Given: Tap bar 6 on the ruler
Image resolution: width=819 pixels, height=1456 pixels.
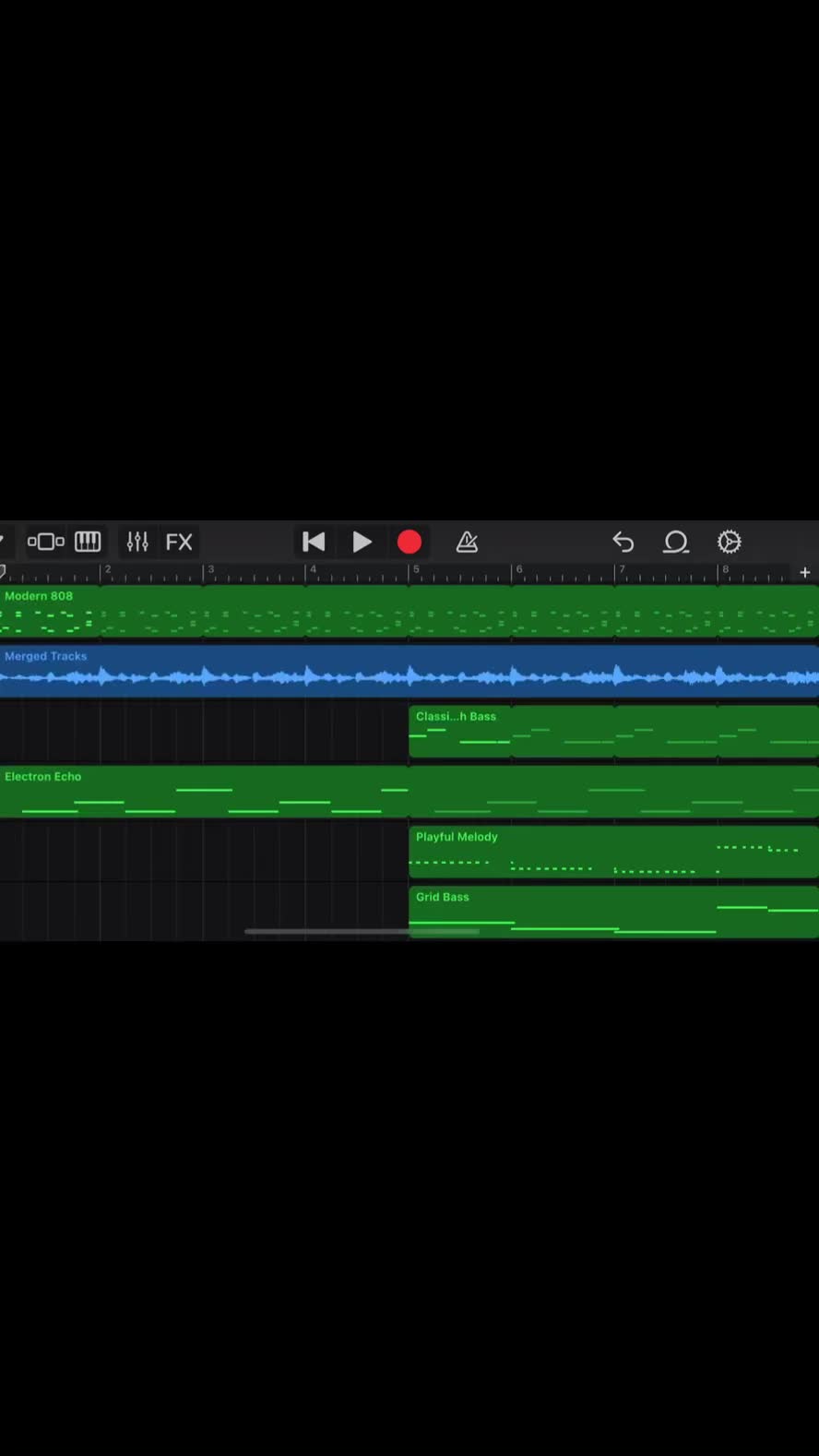Looking at the screenshot, I should [x=519, y=570].
